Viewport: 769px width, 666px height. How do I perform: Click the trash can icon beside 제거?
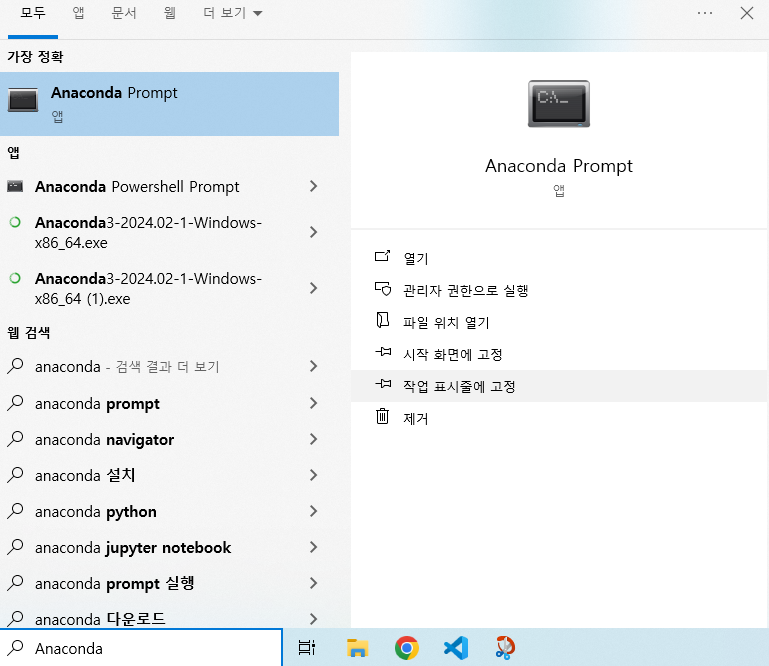click(x=383, y=416)
